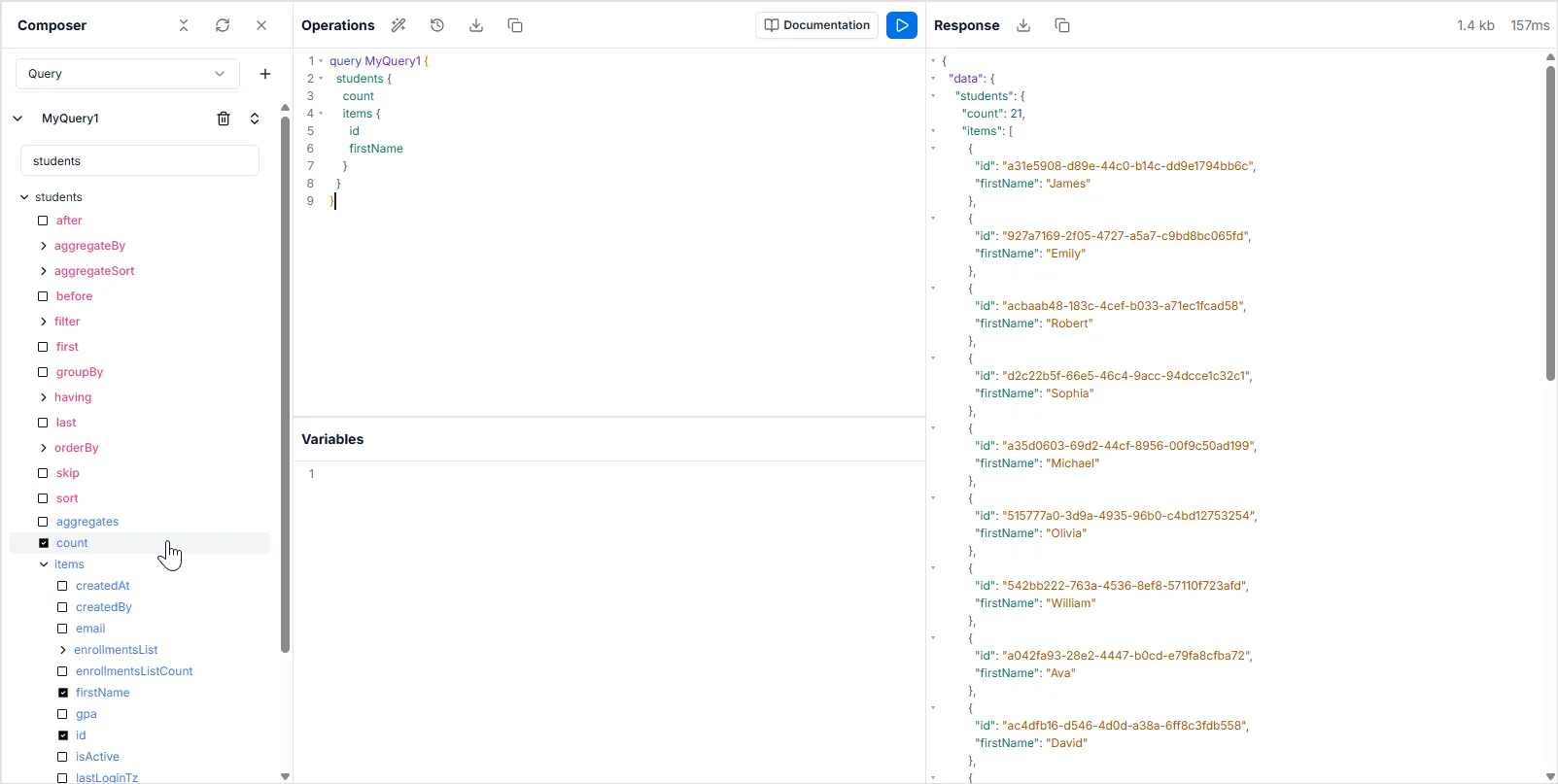Enable the email field checkbox
The width and height of the screenshot is (1558, 784).
63,629
